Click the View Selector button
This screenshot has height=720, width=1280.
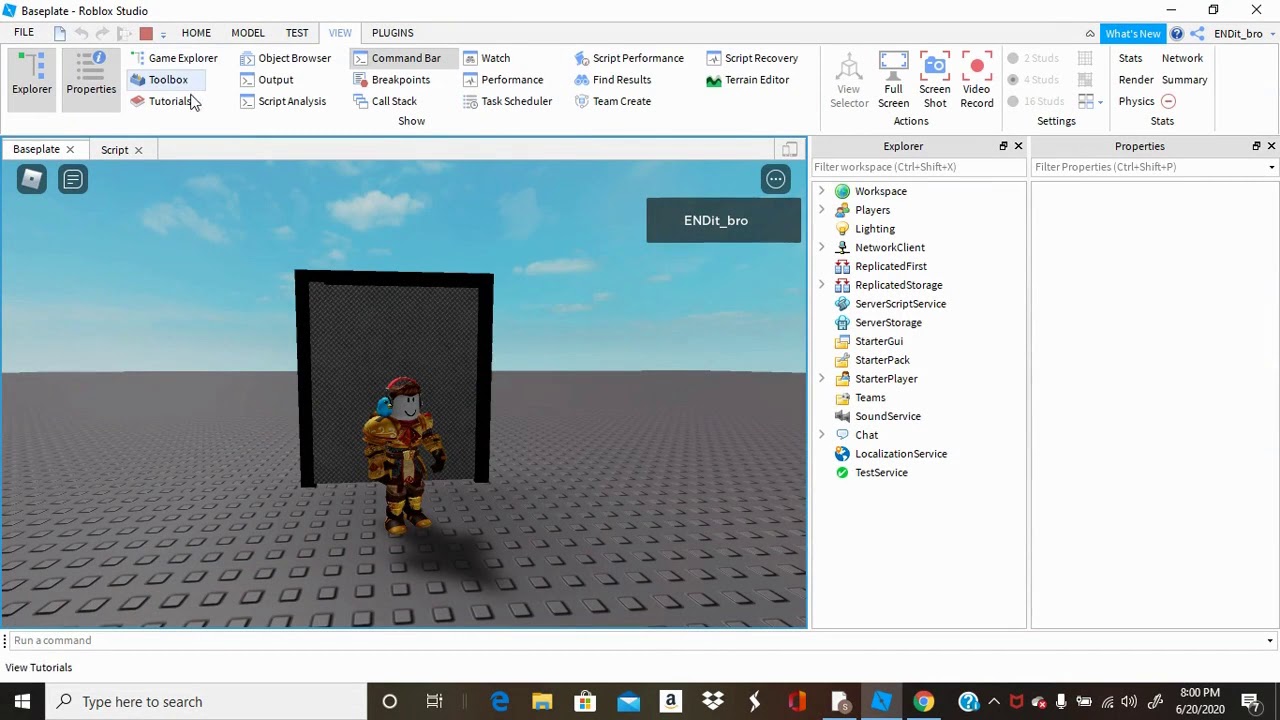tap(849, 80)
